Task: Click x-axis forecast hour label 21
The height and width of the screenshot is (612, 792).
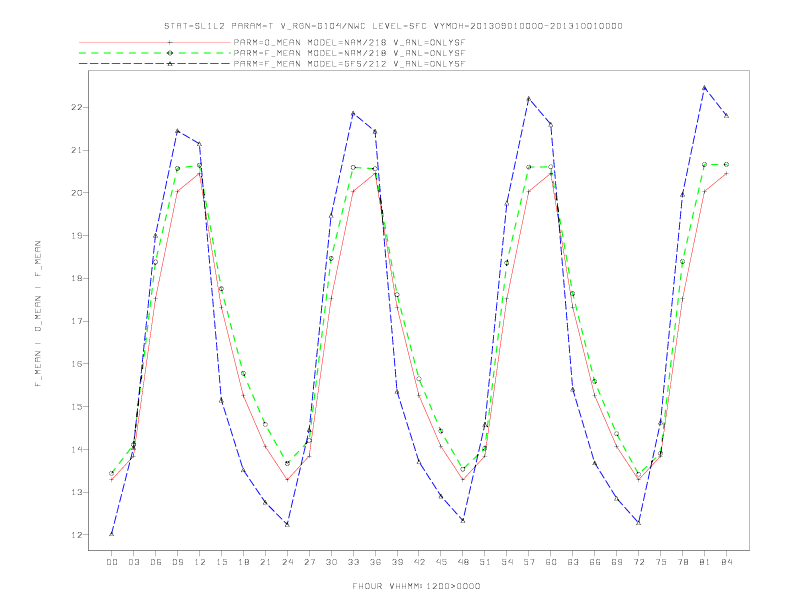Action: pyautogui.click(x=265, y=562)
